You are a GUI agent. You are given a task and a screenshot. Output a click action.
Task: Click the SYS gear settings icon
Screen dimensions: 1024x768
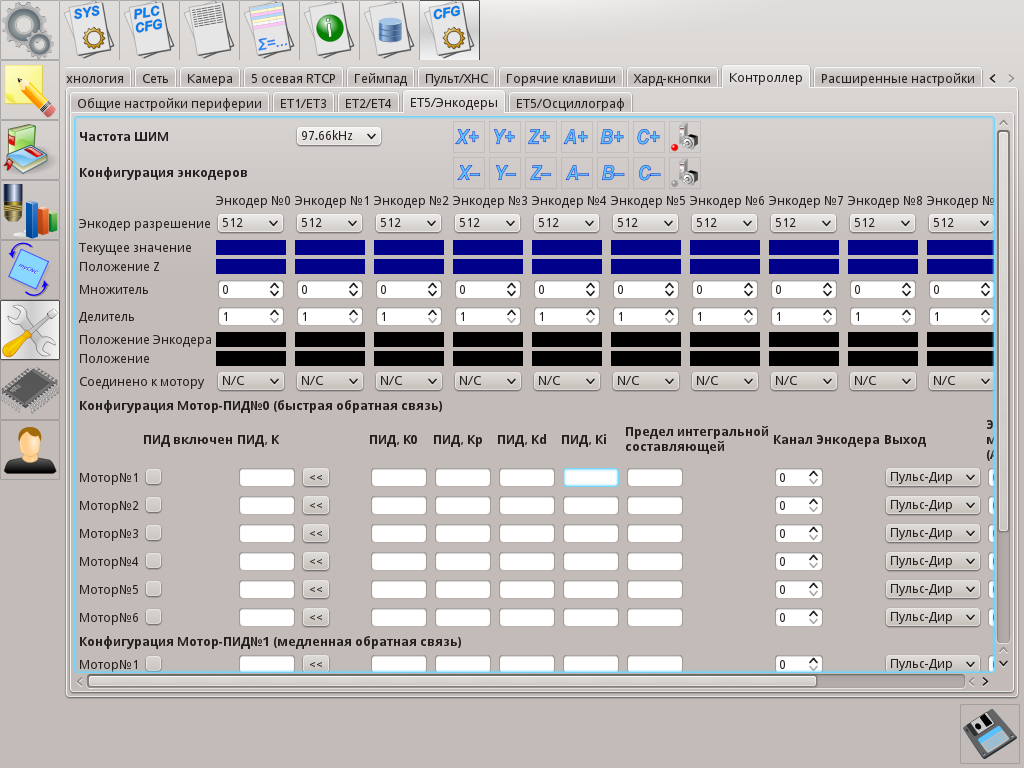coord(90,29)
